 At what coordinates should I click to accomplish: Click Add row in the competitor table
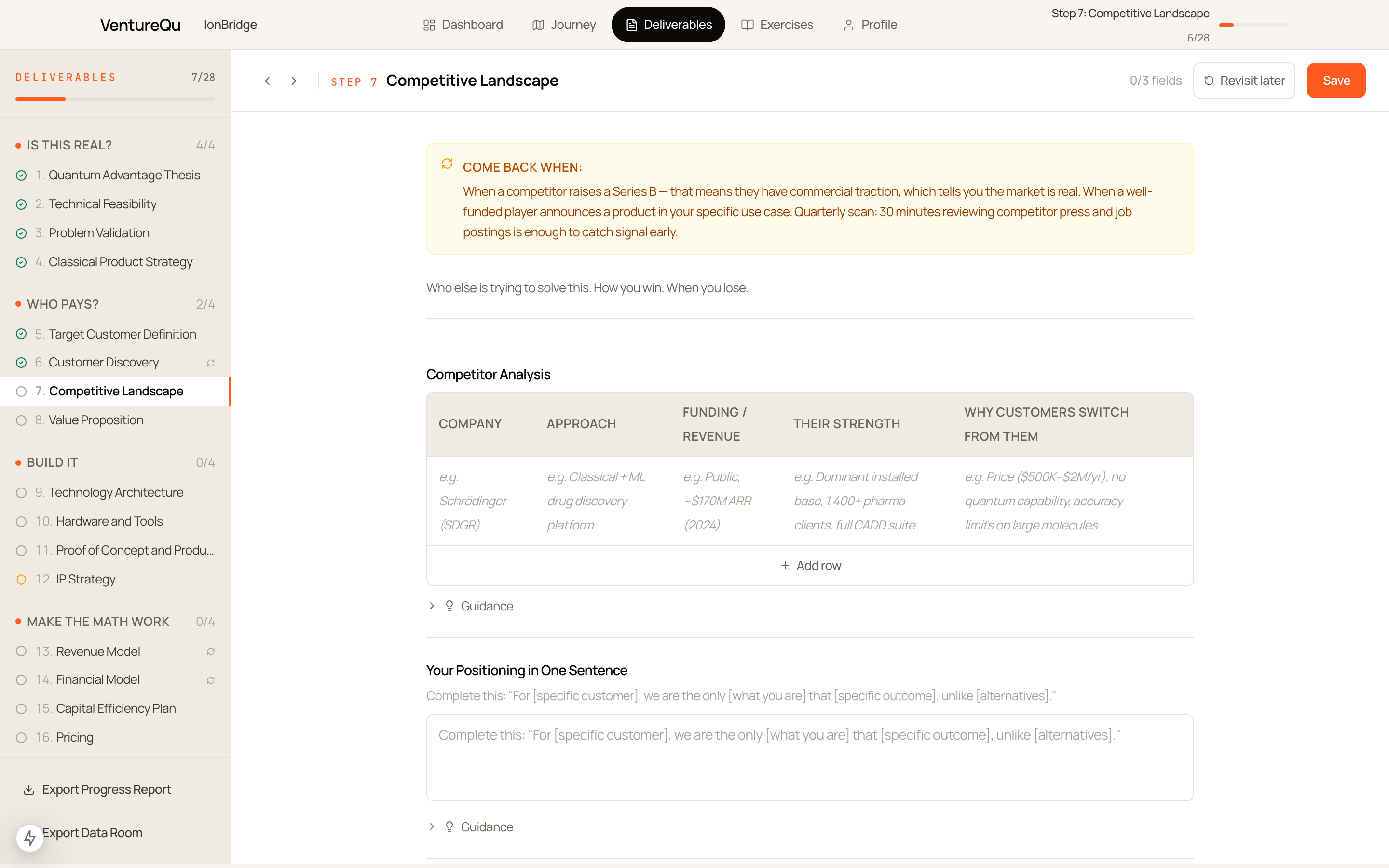(809, 565)
